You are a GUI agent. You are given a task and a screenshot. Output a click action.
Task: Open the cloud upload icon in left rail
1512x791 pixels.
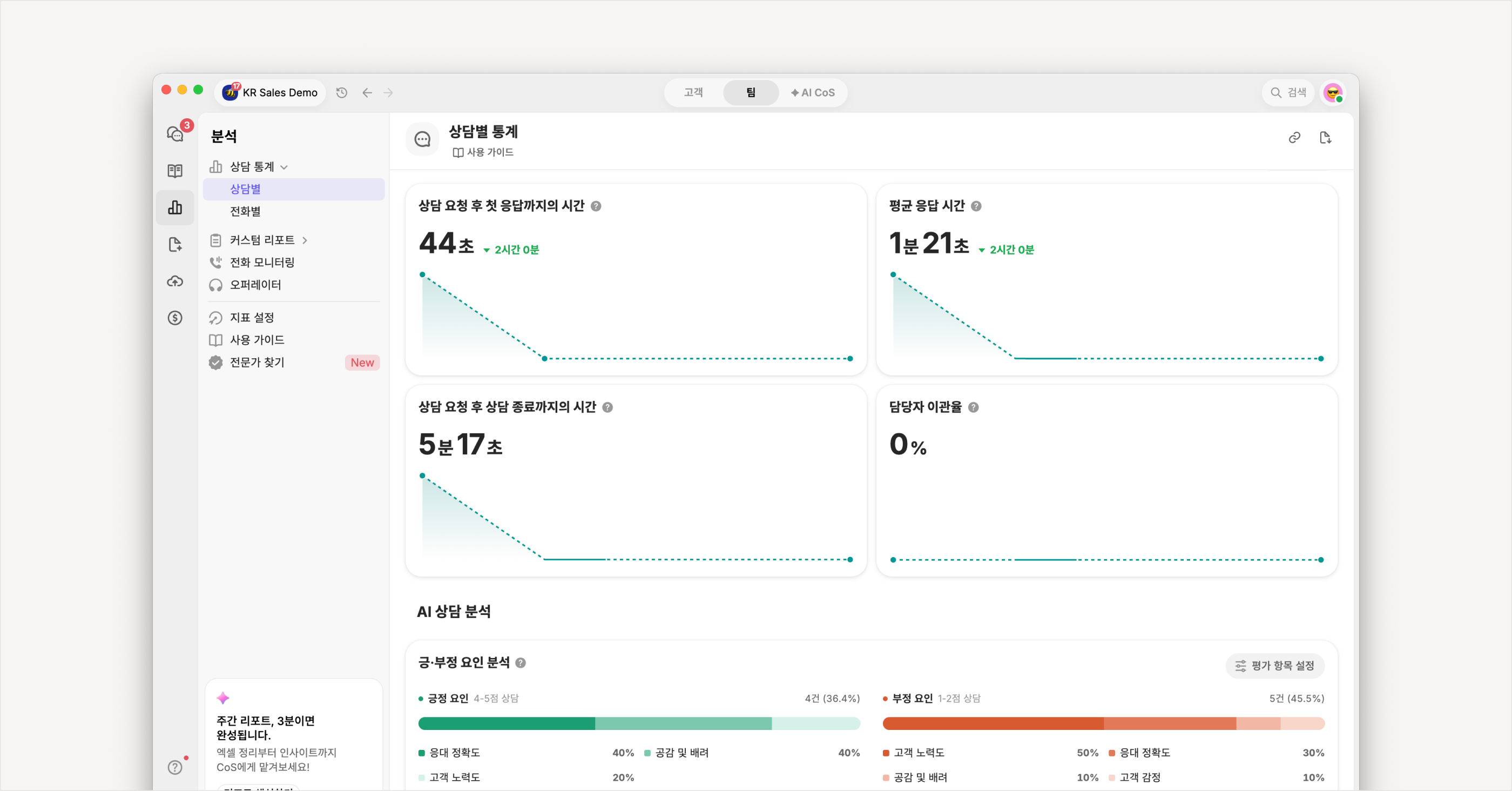click(175, 281)
